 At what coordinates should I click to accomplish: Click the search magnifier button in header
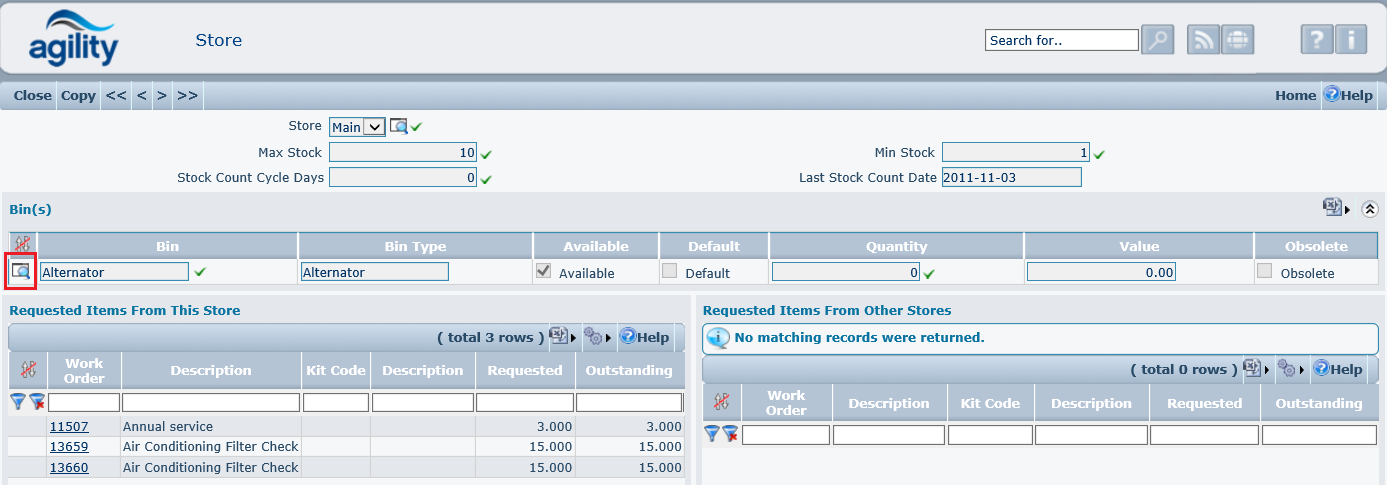[x=1157, y=40]
